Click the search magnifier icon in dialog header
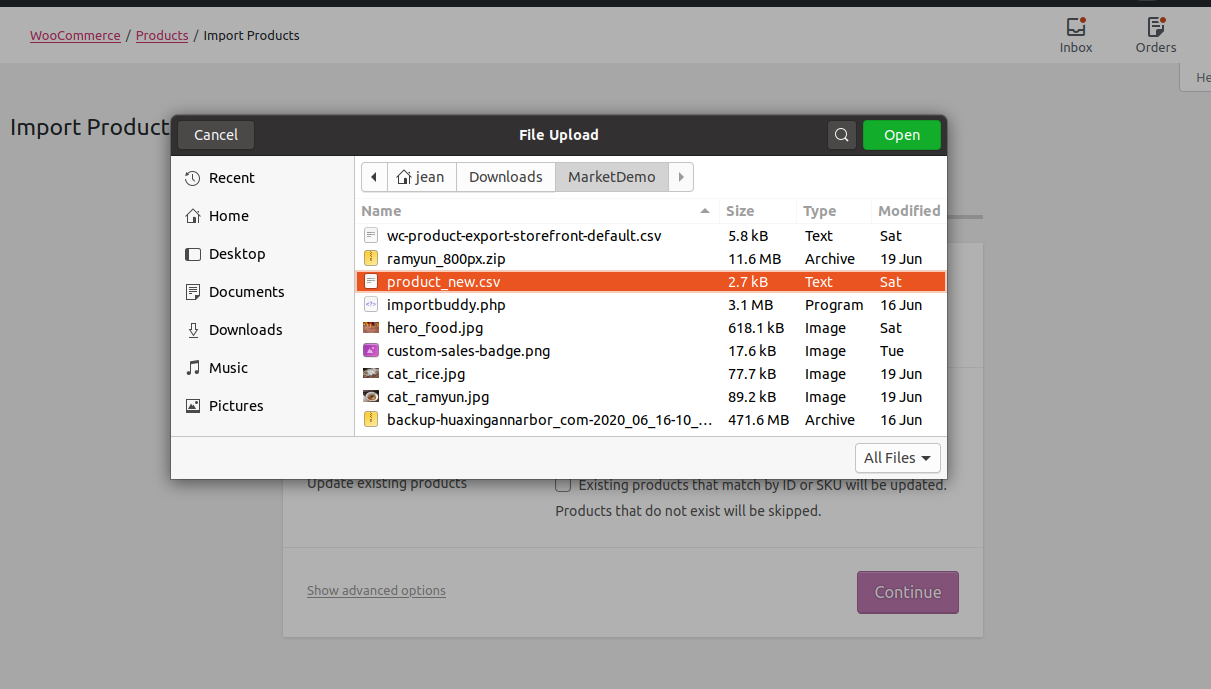1211x689 pixels. (842, 135)
